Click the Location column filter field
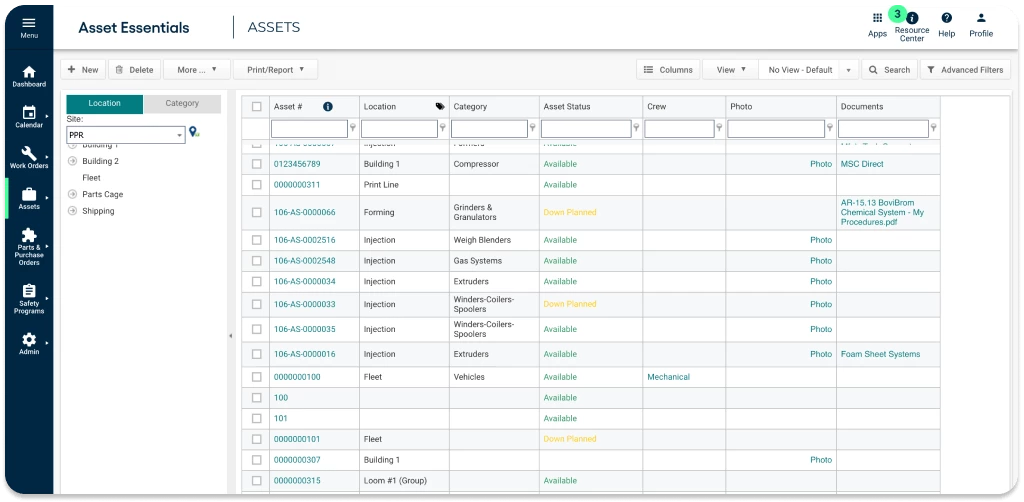1024x502 pixels. (x=399, y=129)
